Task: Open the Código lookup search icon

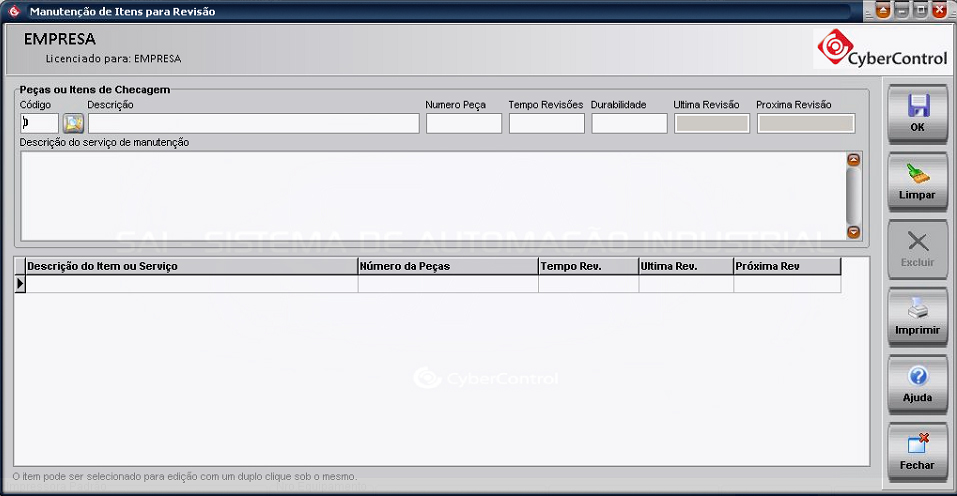Action: (x=73, y=123)
